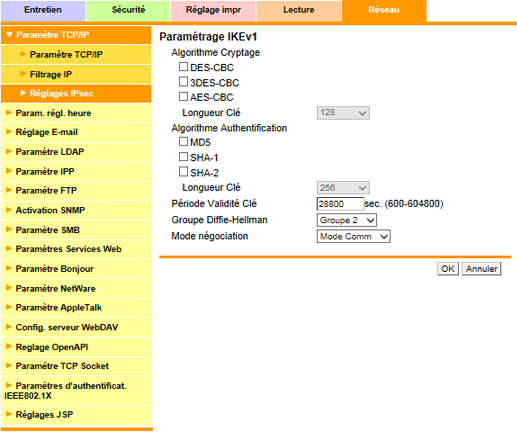Click the arrow icon beside Paramètre LDAP

(x=9, y=151)
